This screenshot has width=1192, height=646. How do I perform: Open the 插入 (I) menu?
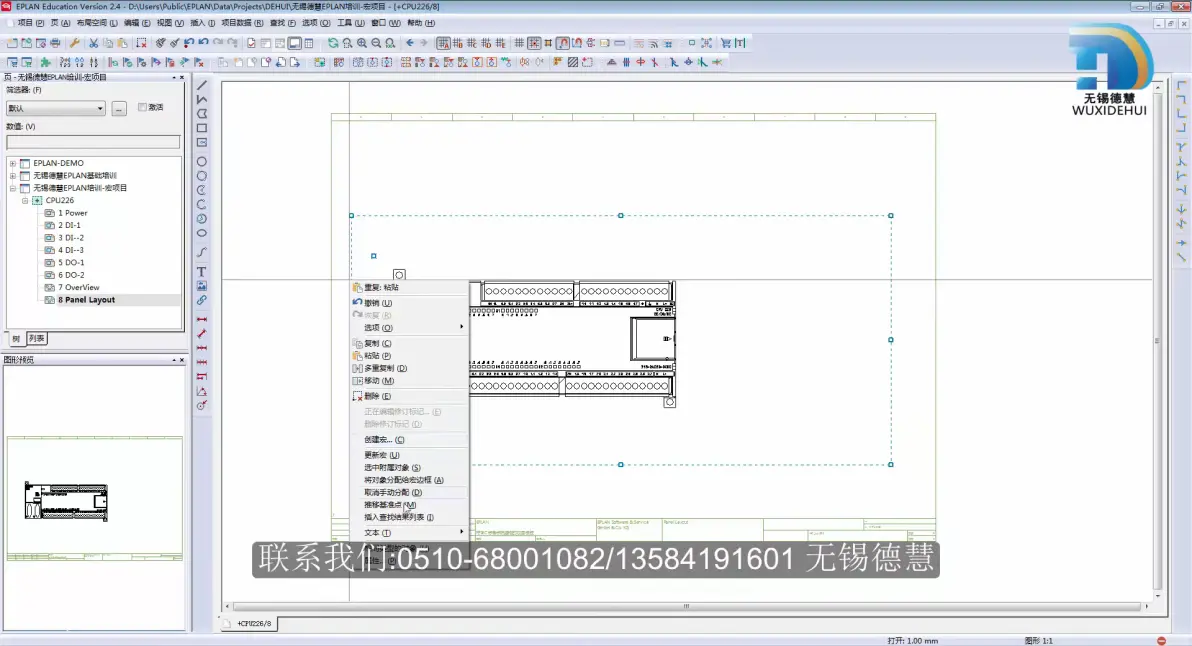[x=202, y=23]
